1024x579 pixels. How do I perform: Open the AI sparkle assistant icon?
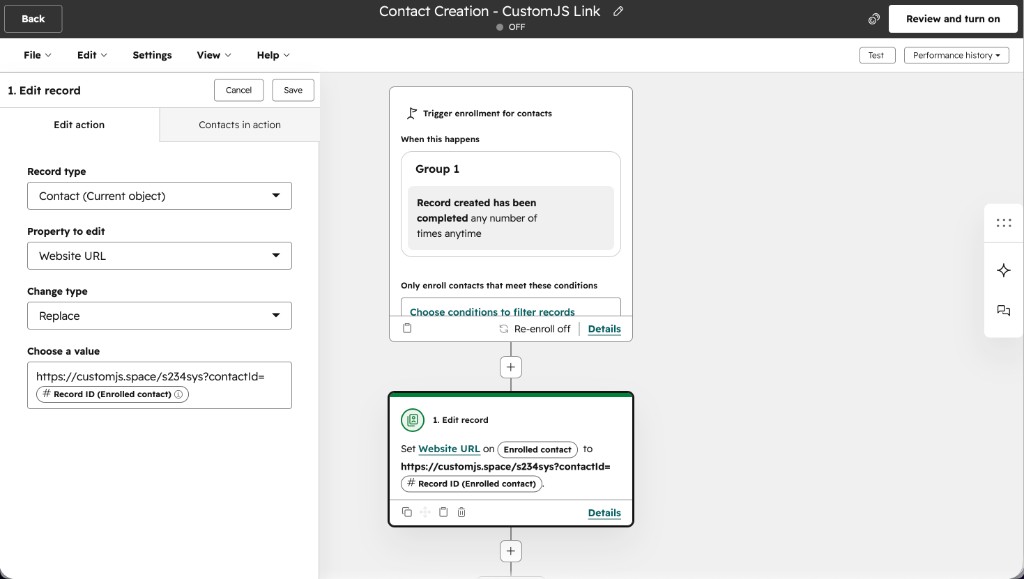point(1004,270)
